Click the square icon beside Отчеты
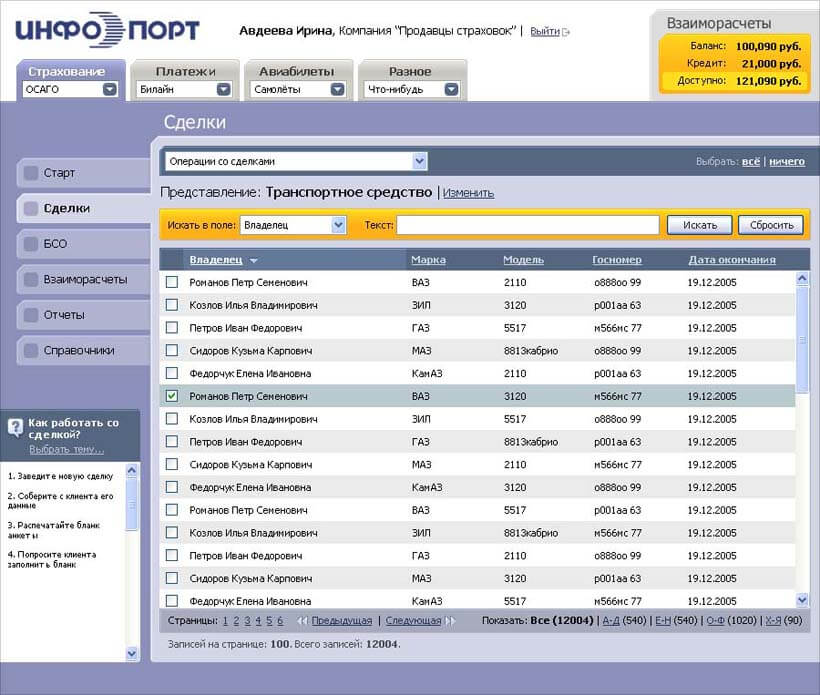The height and width of the screenshot is (695, 820). [31, 315]
